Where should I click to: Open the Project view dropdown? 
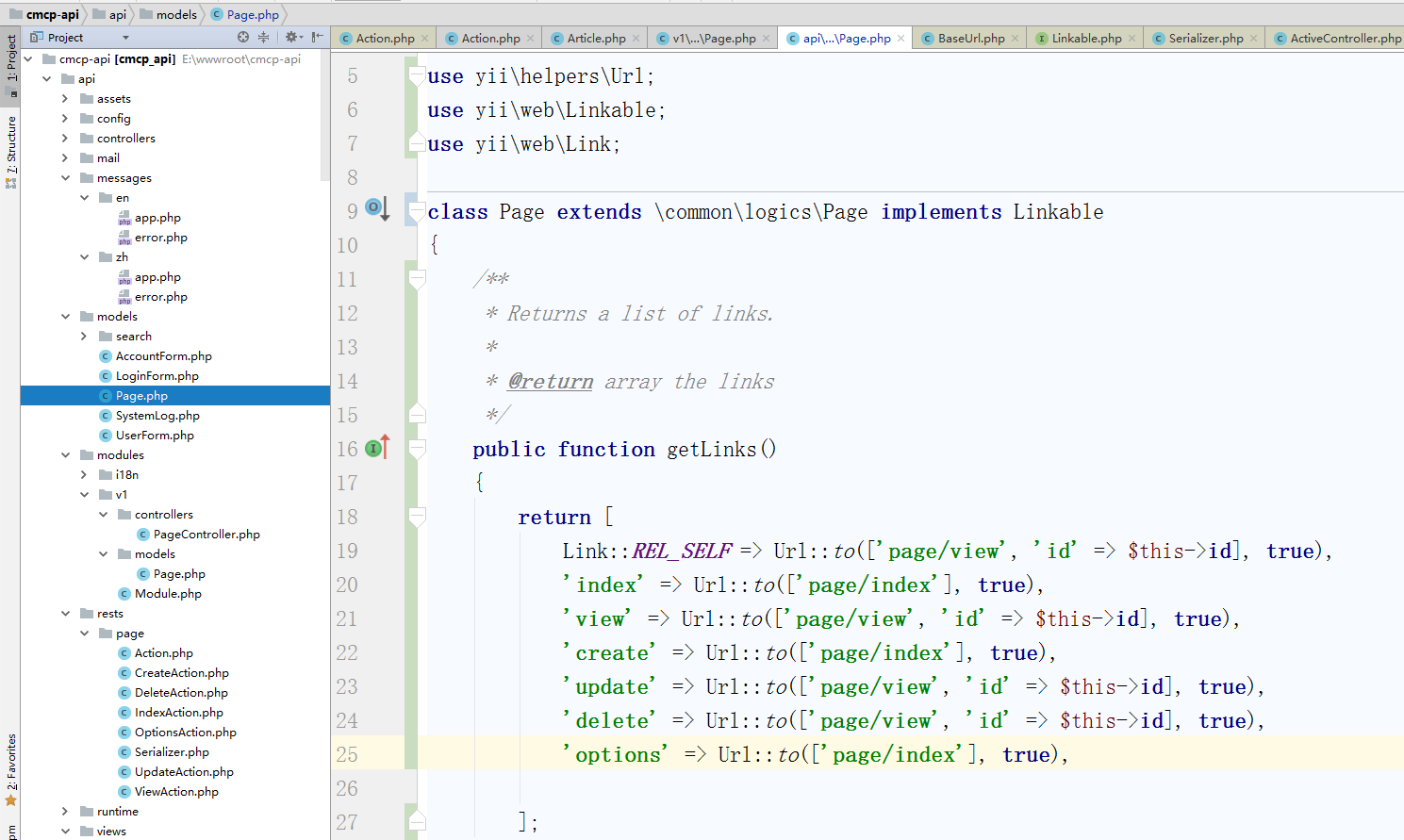pyautogui.click(x=125, y=38)
